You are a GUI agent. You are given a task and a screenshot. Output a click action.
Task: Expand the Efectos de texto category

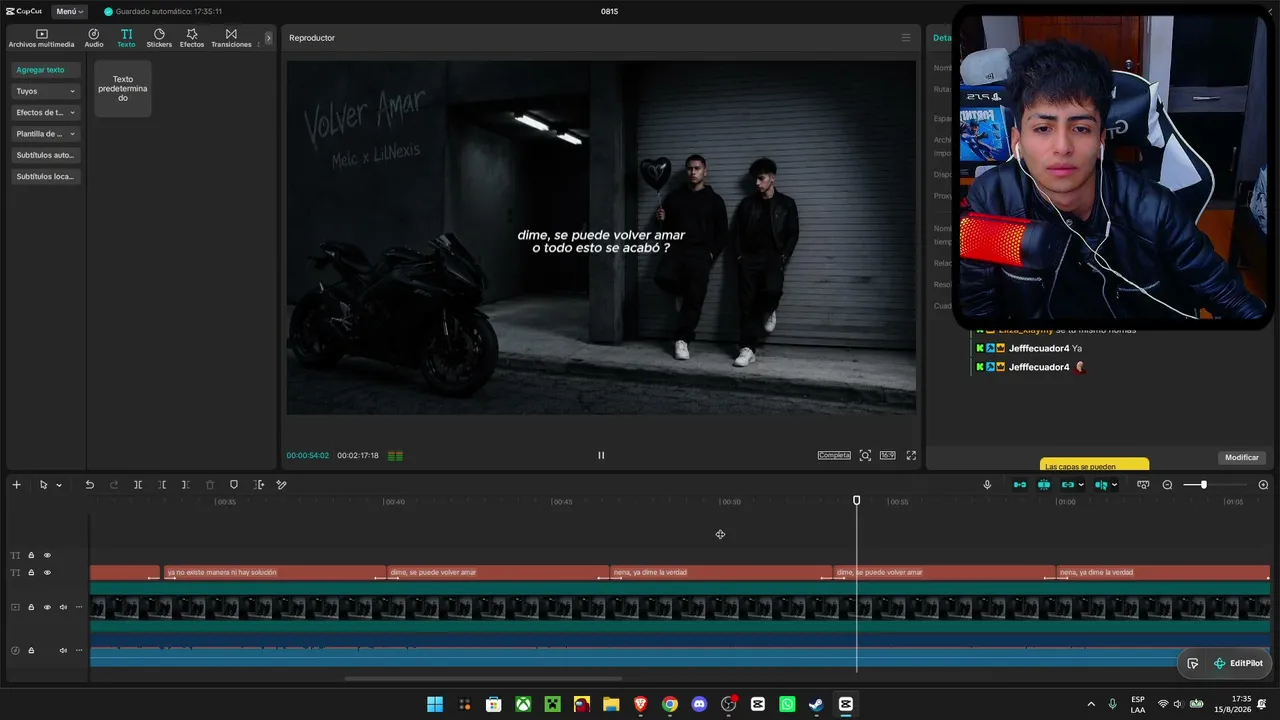point(46,112)
